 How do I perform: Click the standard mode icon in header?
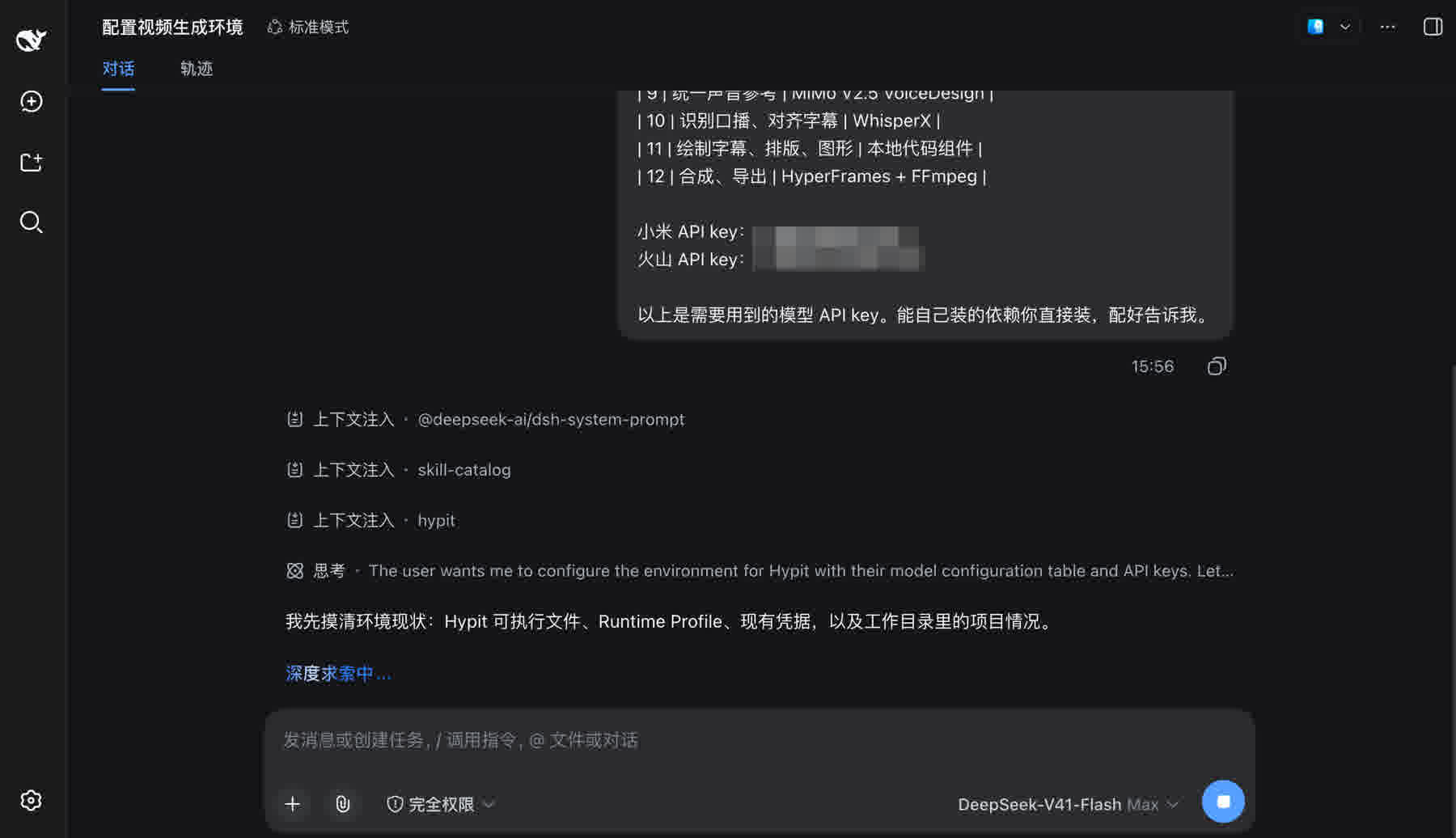[275, 28]
